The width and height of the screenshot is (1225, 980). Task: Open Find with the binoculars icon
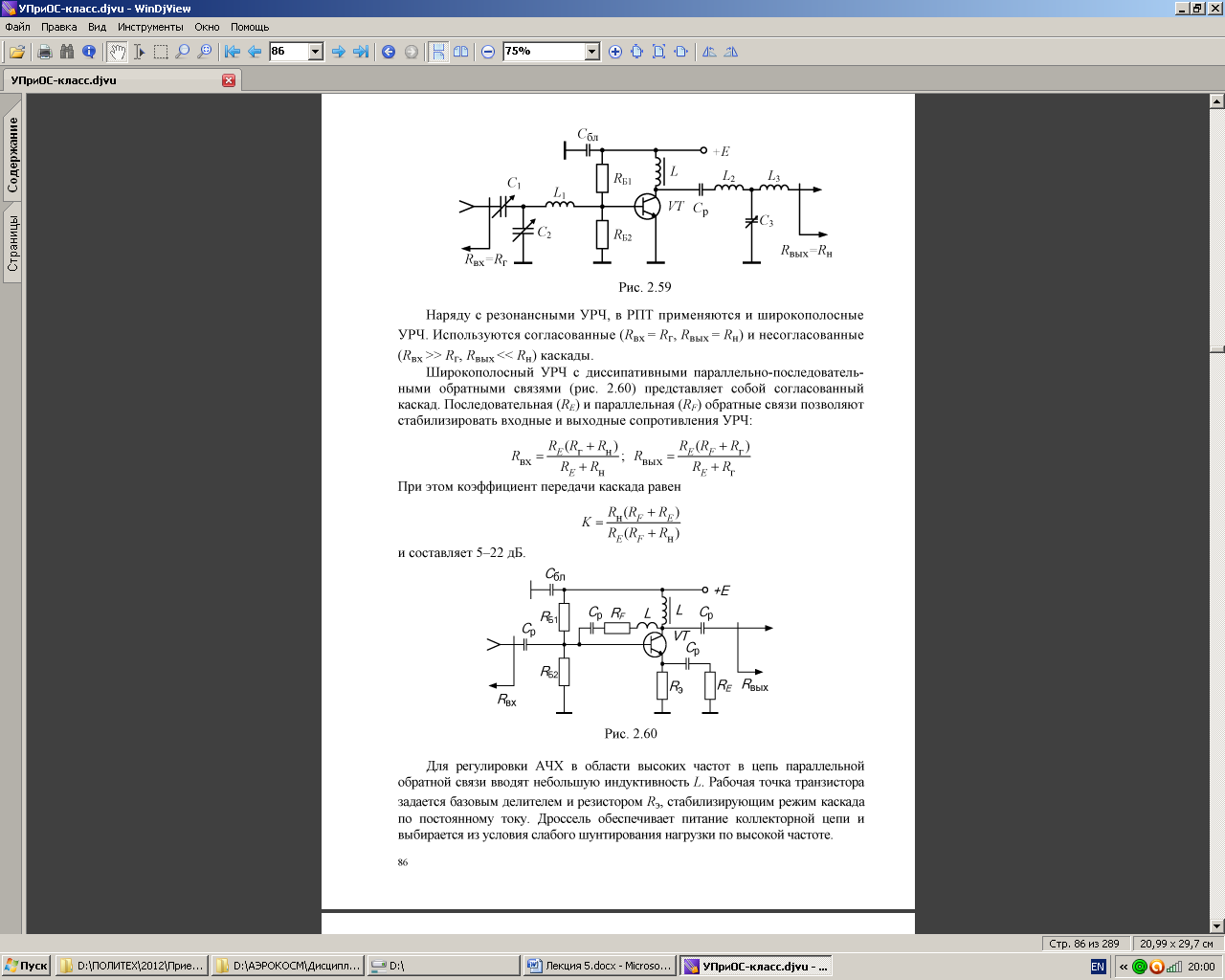coord(66,52)
